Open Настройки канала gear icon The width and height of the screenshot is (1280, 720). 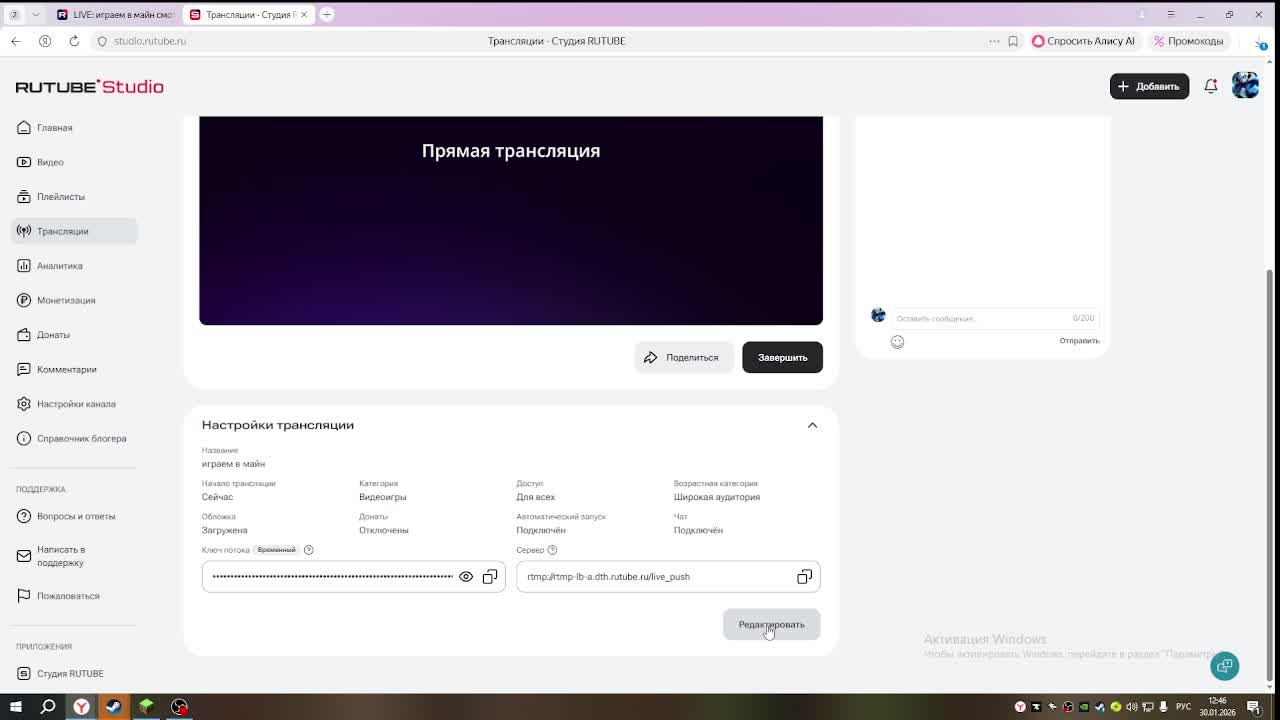coord(24,404)
